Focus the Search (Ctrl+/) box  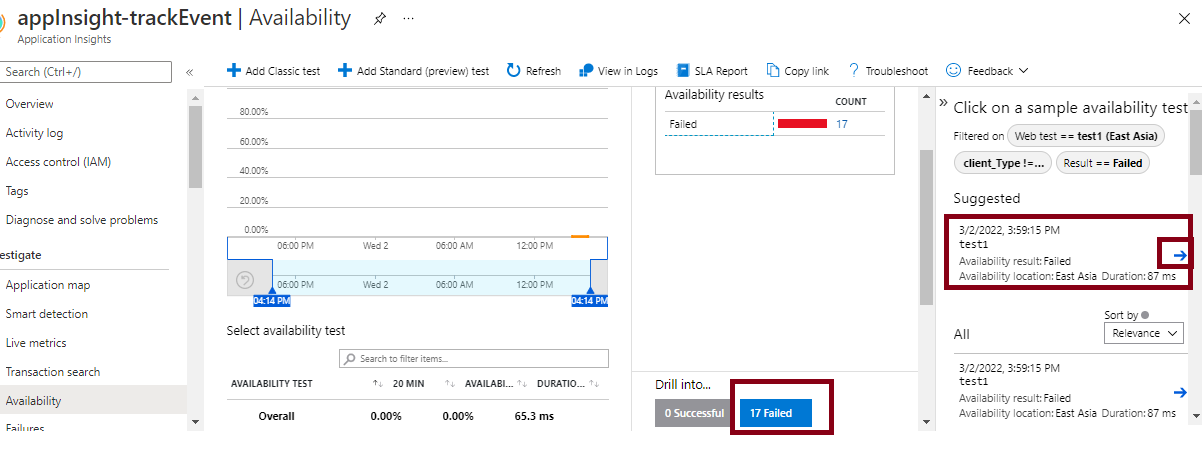(x=86, y=72)
